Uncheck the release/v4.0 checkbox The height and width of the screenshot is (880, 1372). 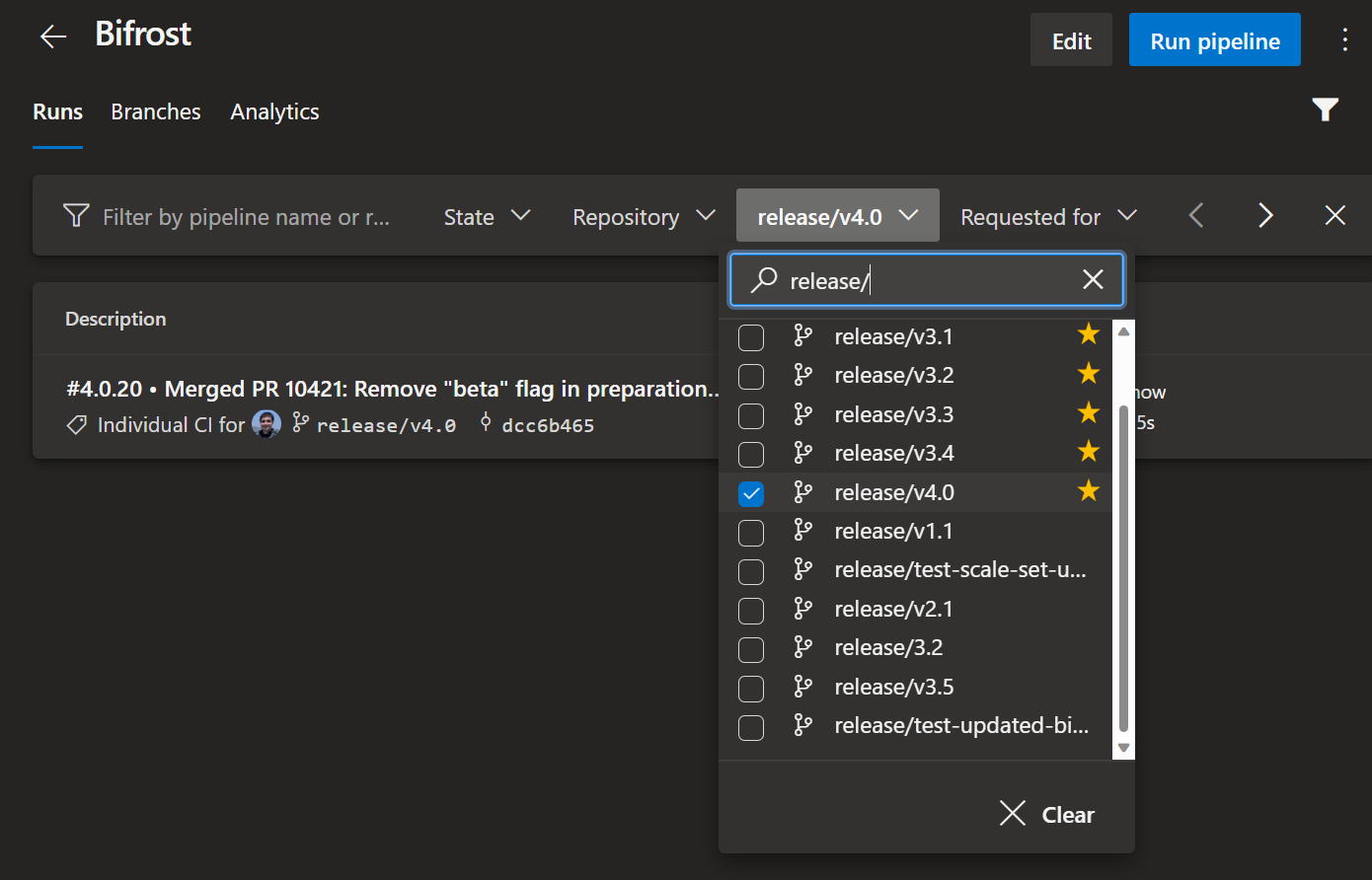click(x=751, y=493)
